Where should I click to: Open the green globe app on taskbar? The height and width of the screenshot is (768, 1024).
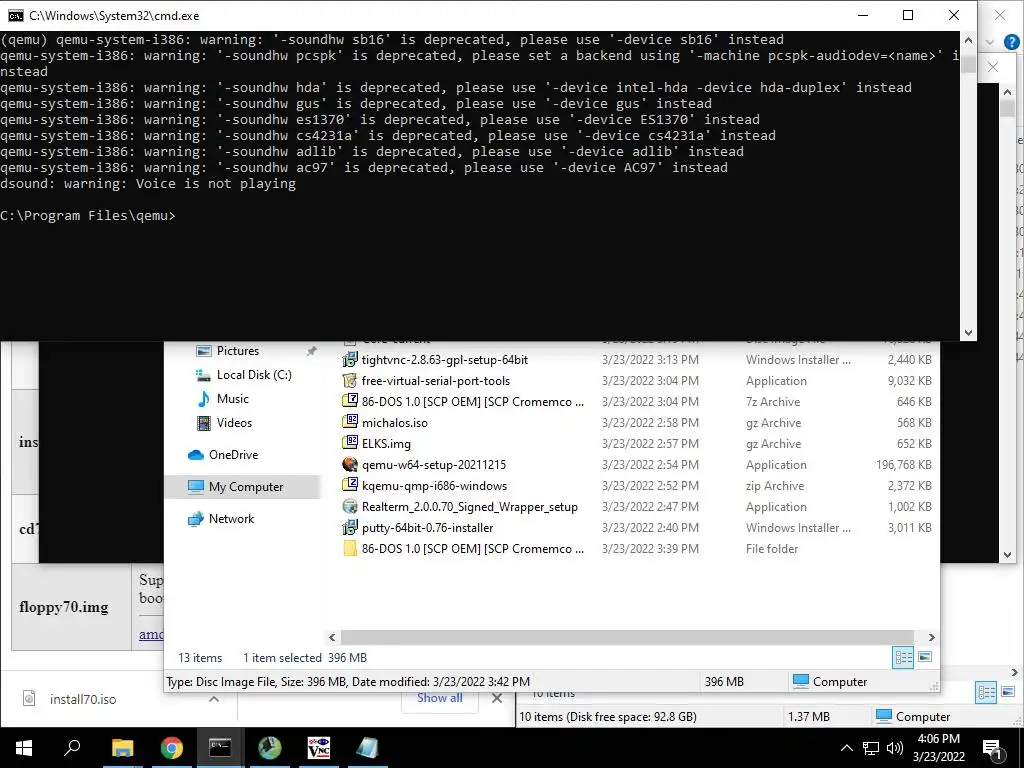coord(270,748)
